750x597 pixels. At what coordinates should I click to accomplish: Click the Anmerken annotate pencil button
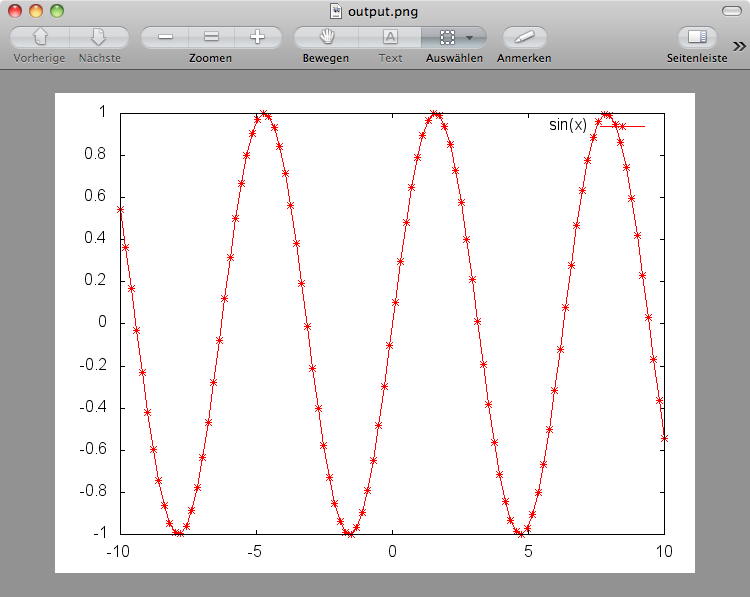pos(524,37)
